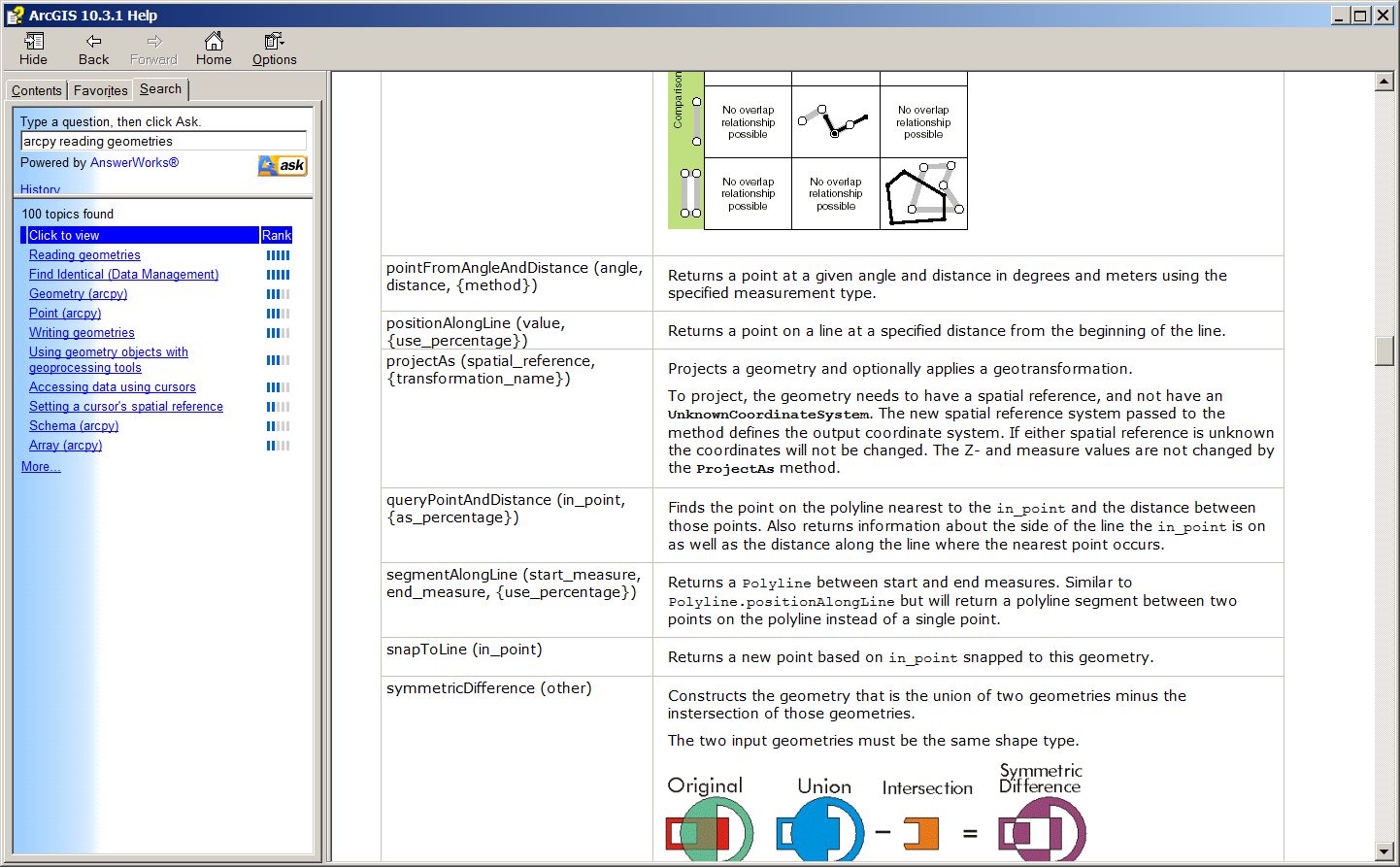
Task: Open the History link
Action: pyautogui.click(x=40, y=189)
